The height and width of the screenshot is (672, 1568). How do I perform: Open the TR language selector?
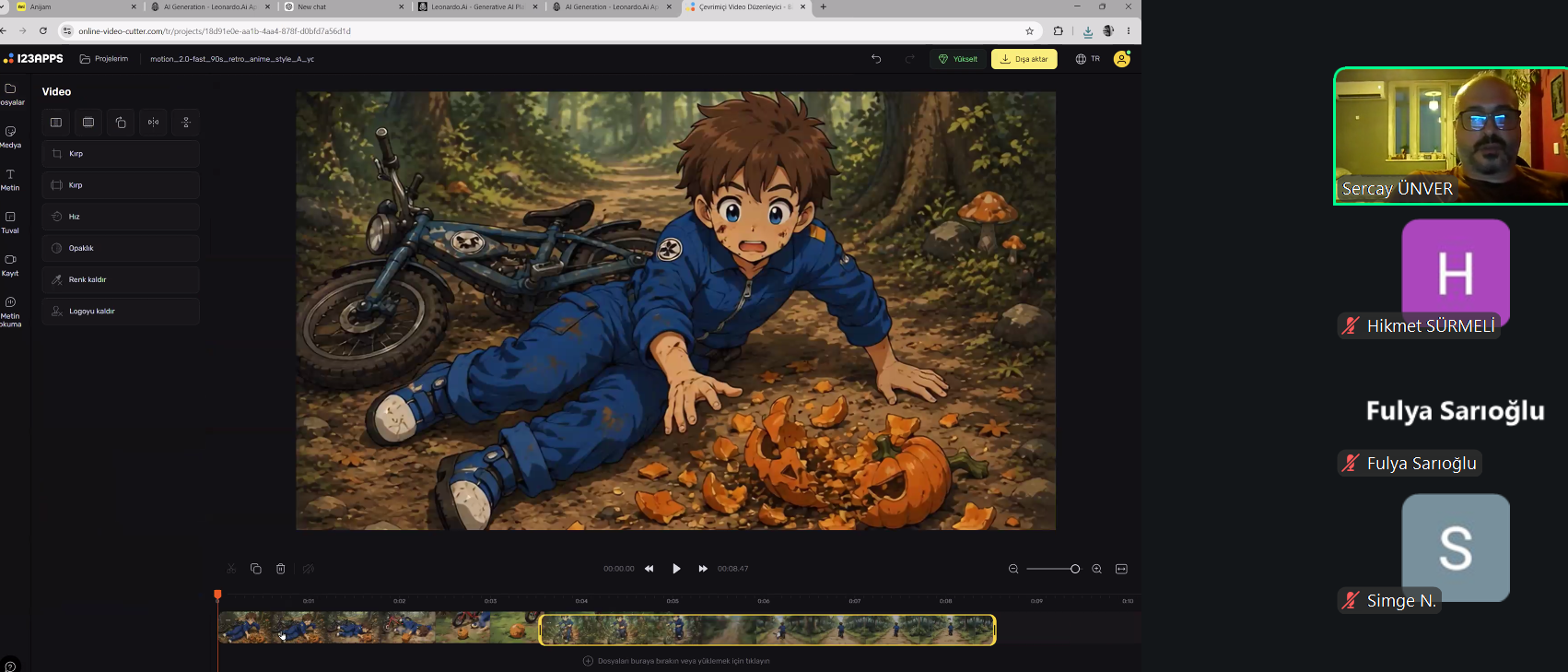coord(1088,59)
